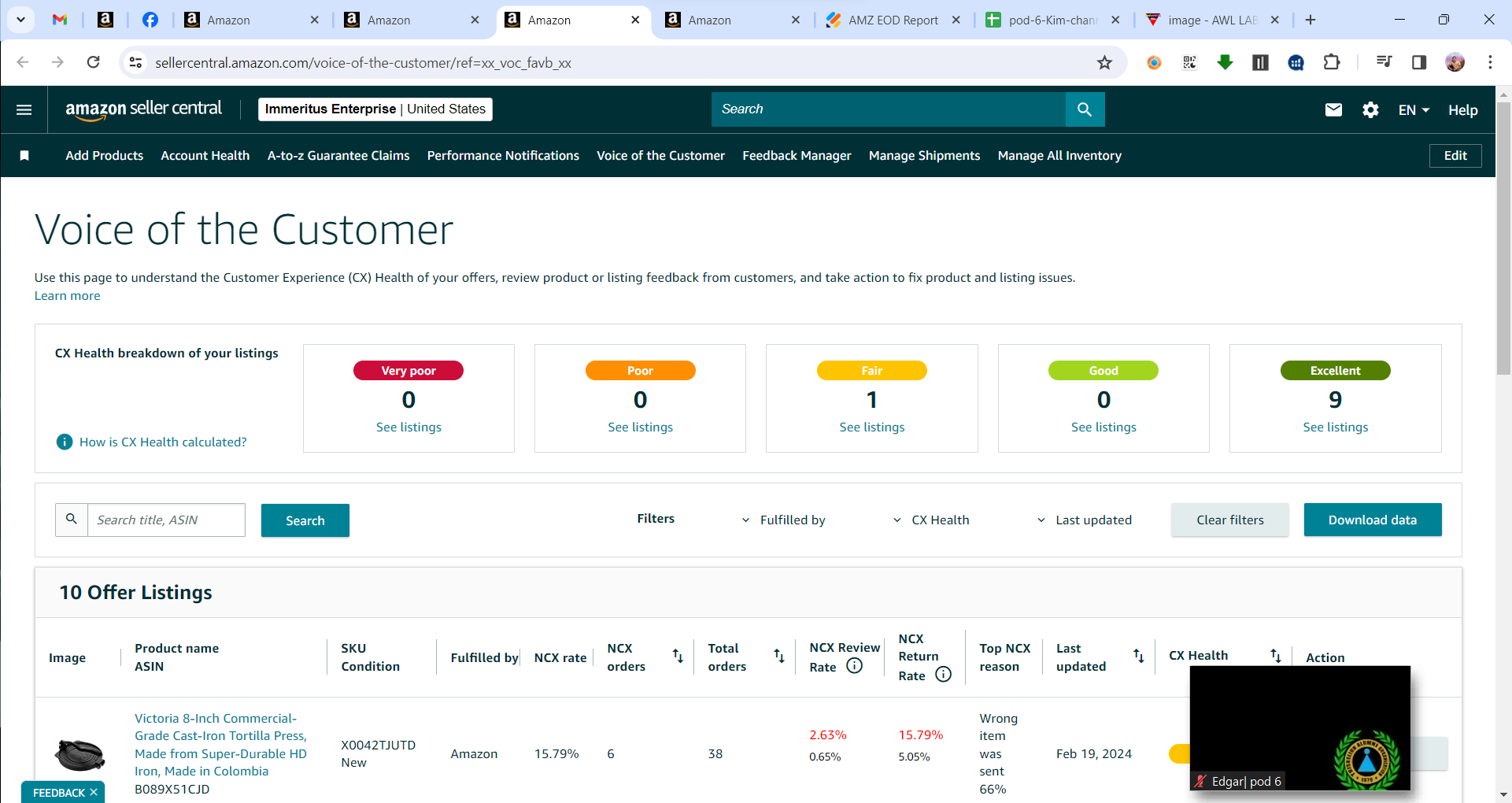This screenshot has height=803, width=1512.
Task: Click the green download arrow extension icon
Action: click(1225, 62)
